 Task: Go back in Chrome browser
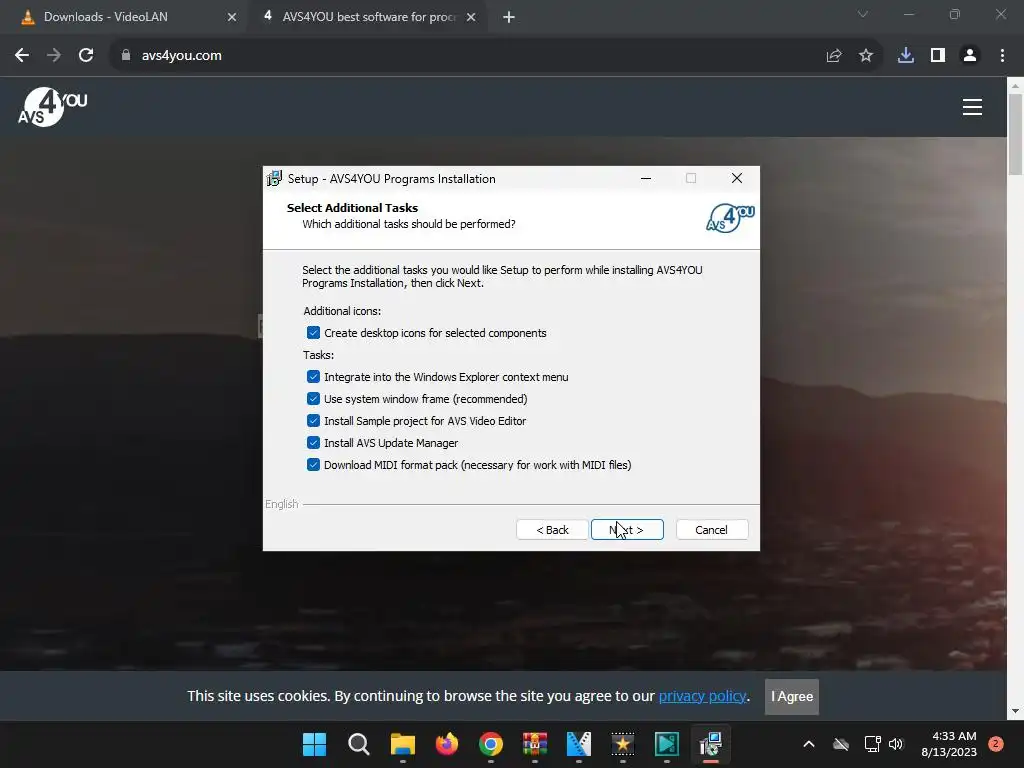[x=22, y=56]
